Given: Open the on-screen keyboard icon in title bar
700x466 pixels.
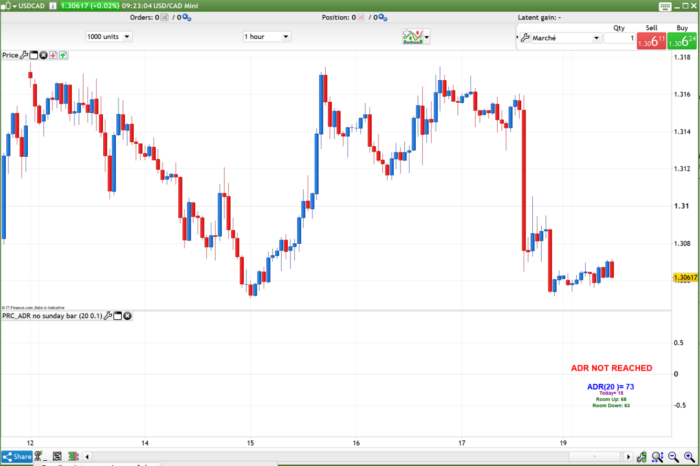Looking at the screenshot, I should click(x=665, y=6).
